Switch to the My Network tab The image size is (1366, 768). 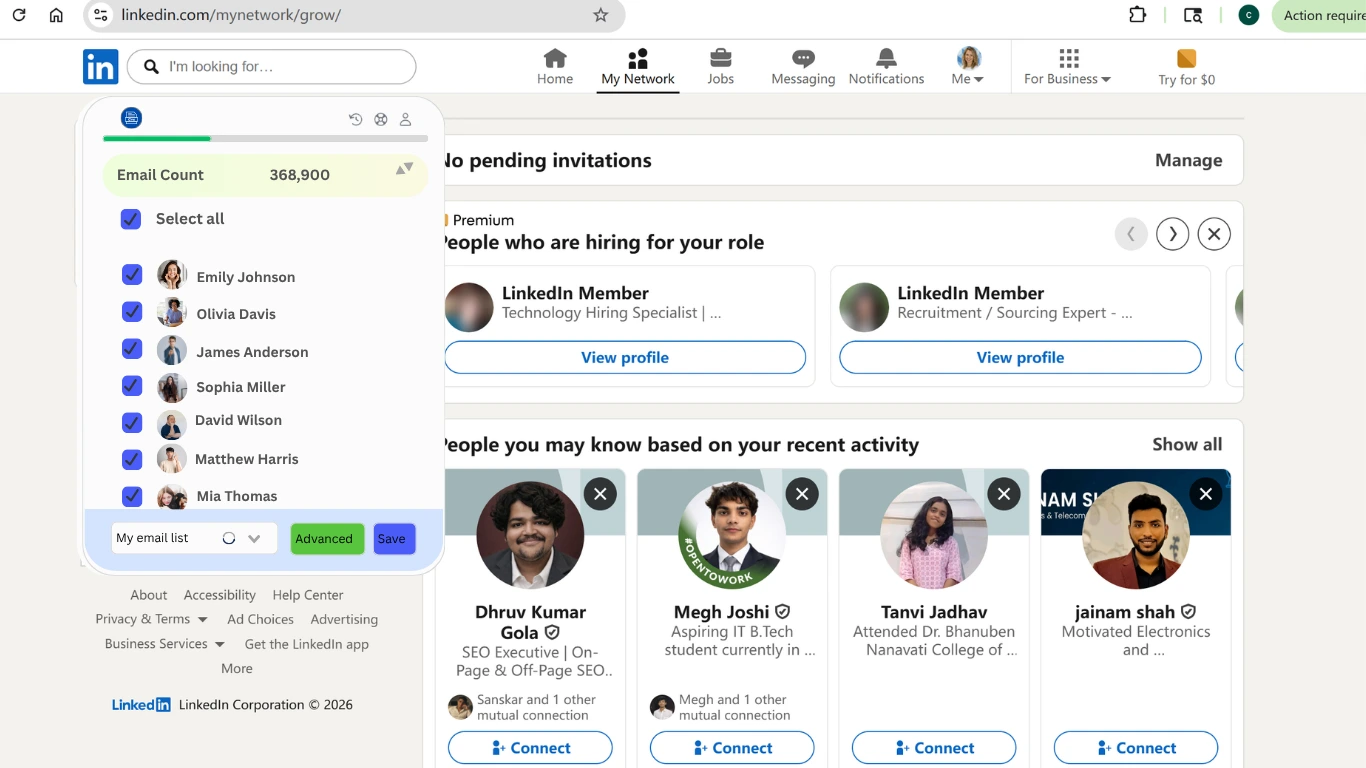pyautogui.click(x=637, y=60)
